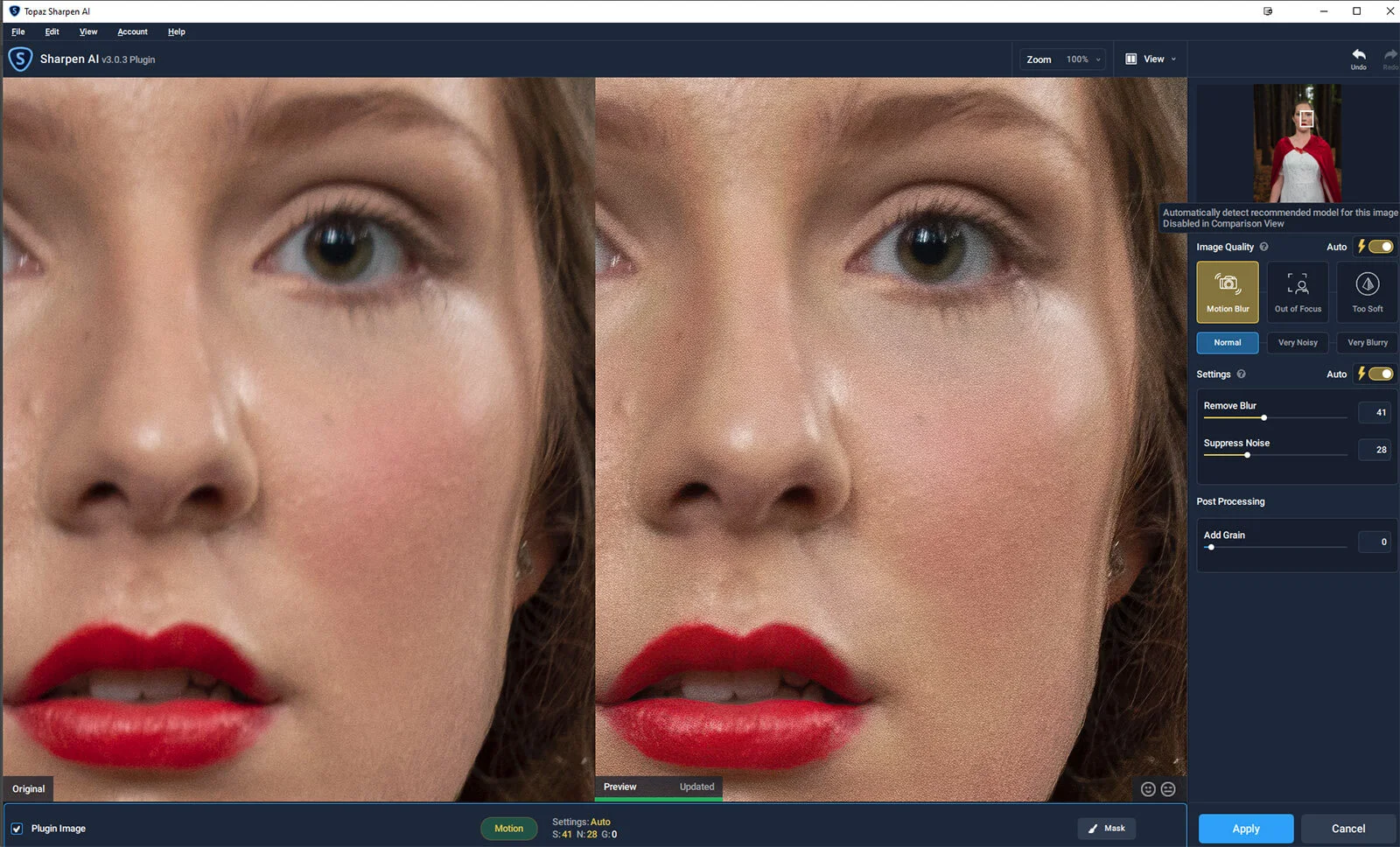The height and width of the screenshot is (847, 1400).
Task: Open Settings help question mark icon
Action: coord(1241,374)
